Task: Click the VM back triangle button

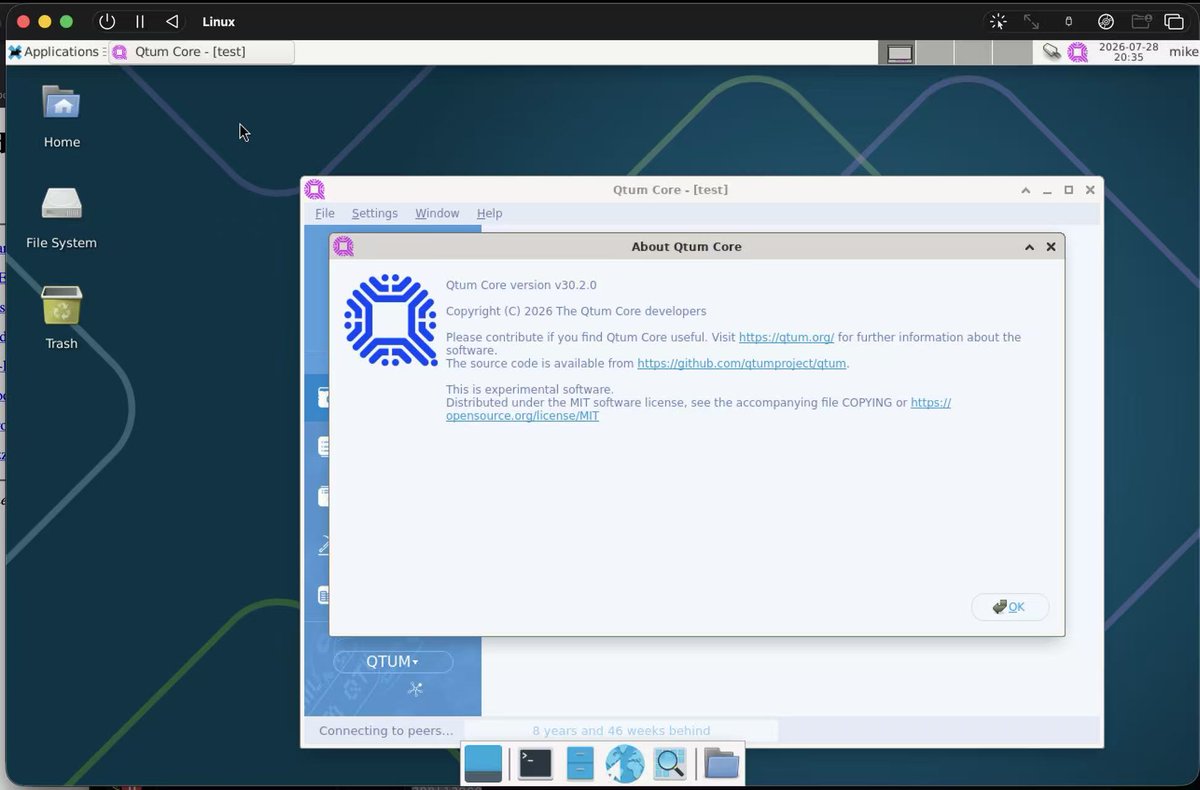Action: [172, 21]
